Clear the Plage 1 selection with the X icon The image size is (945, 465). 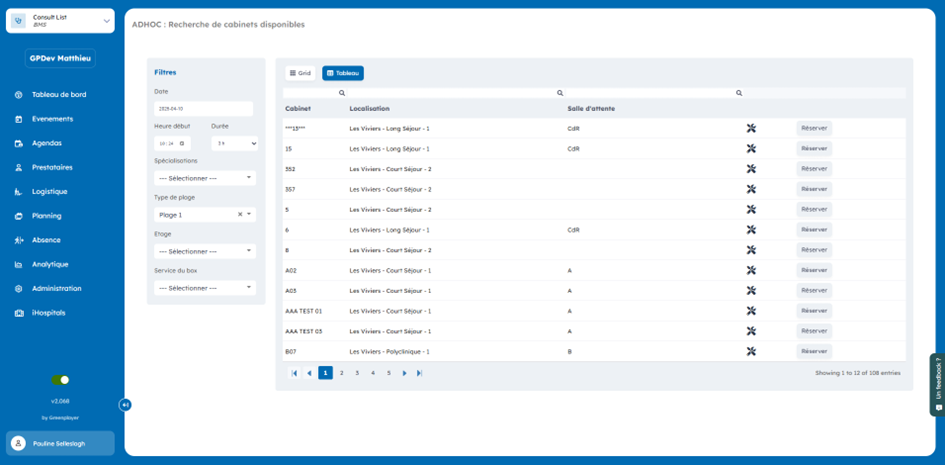click(239, 215)
